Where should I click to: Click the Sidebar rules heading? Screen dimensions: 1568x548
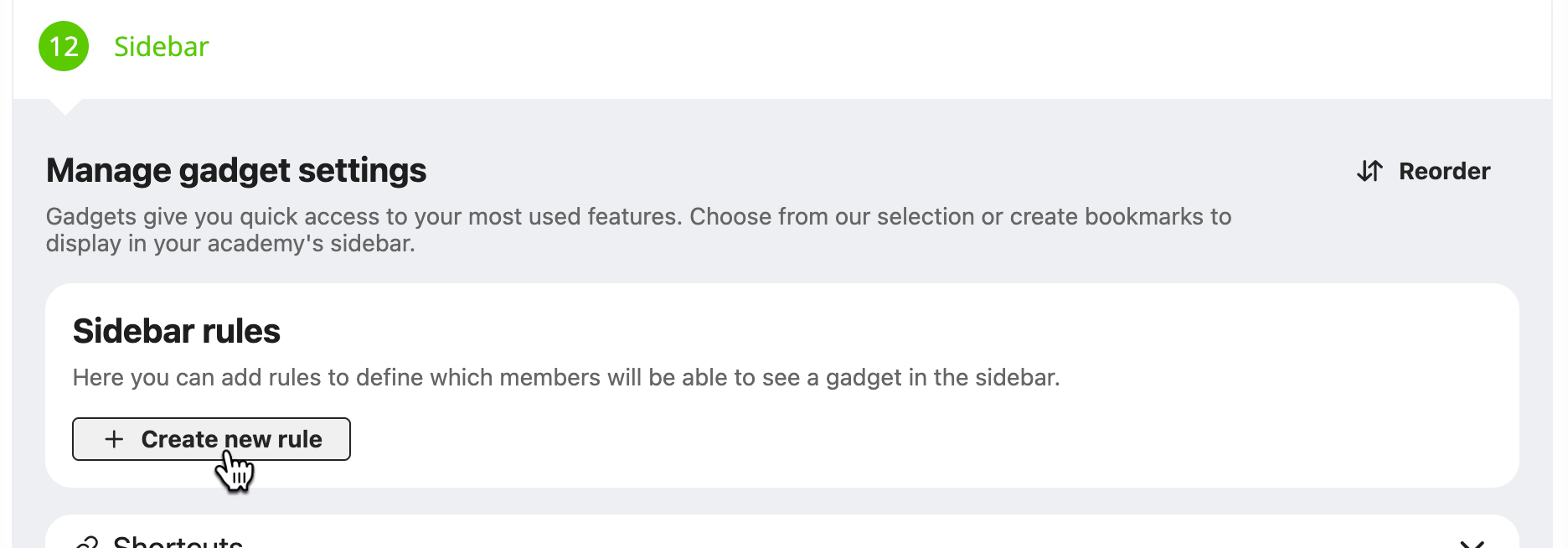click(176, 331)
